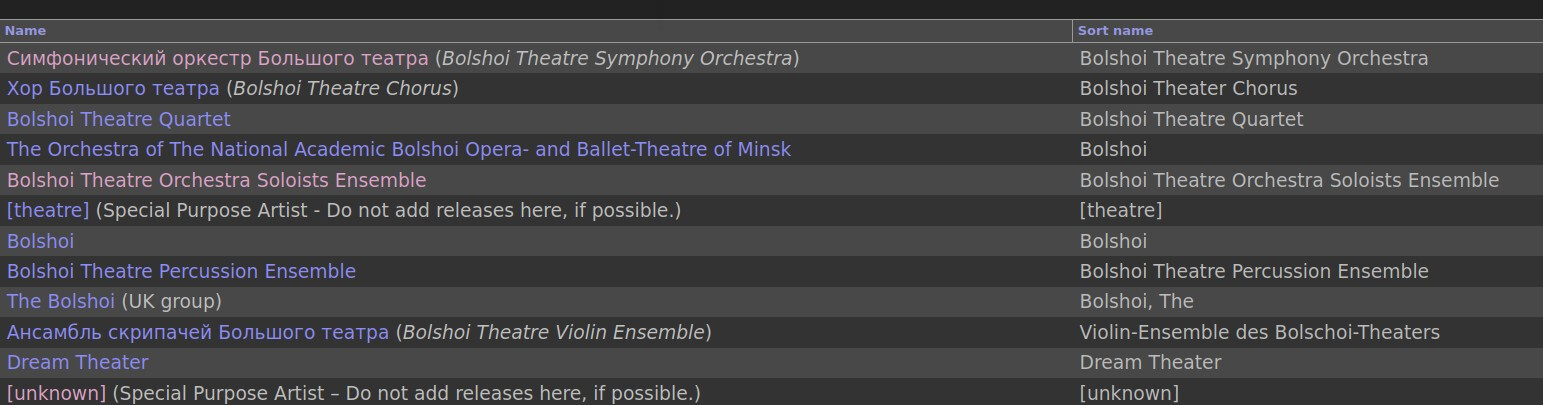The image size is (1543, 405).
Task: Open The Bolshoi UK group link
Action: click(61, 301)
